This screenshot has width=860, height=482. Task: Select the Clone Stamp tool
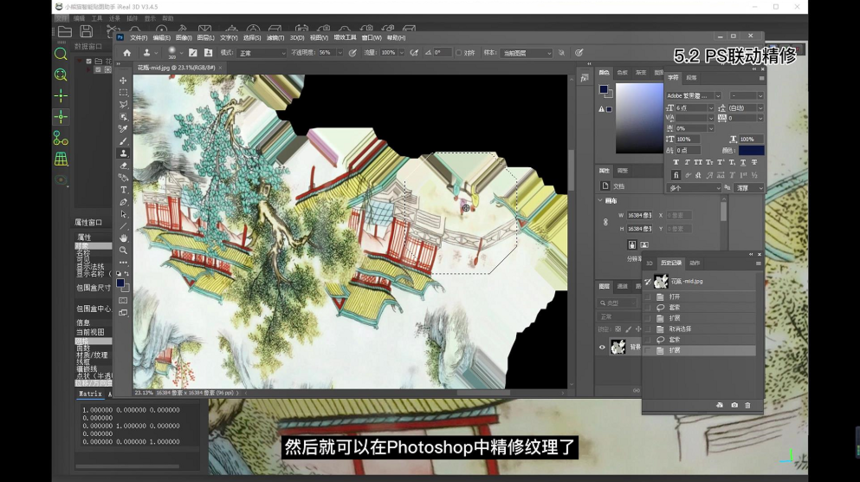(x=123, y=153)
